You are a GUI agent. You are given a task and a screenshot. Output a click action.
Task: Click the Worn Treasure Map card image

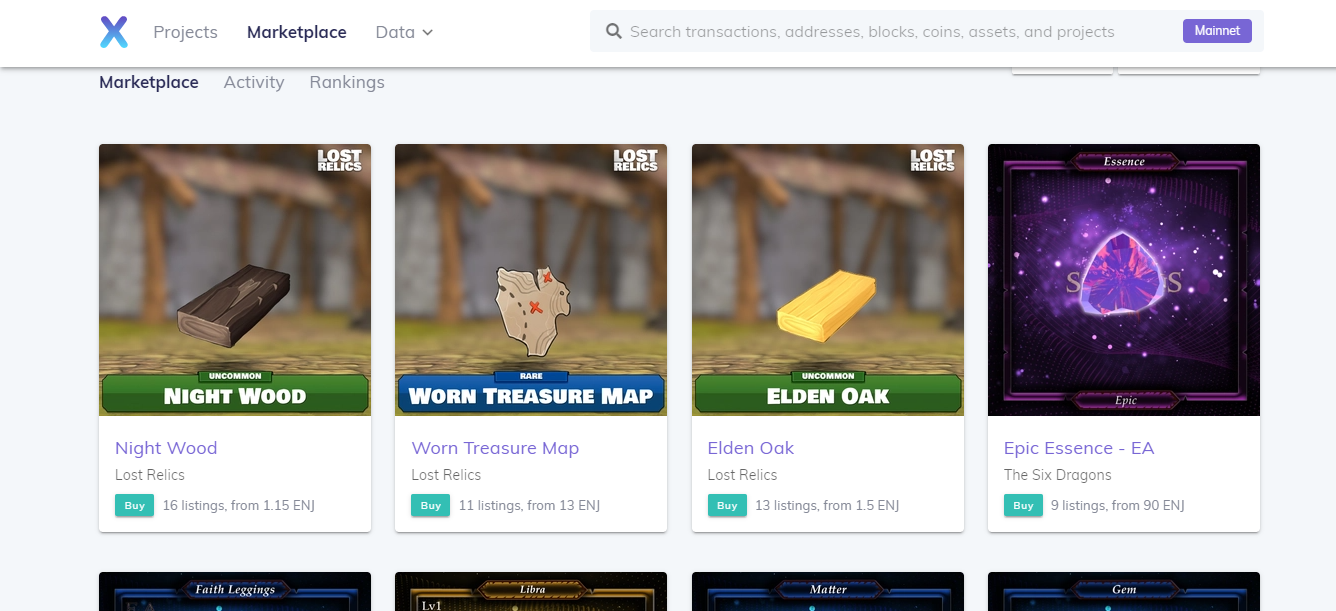pos(531,280)
